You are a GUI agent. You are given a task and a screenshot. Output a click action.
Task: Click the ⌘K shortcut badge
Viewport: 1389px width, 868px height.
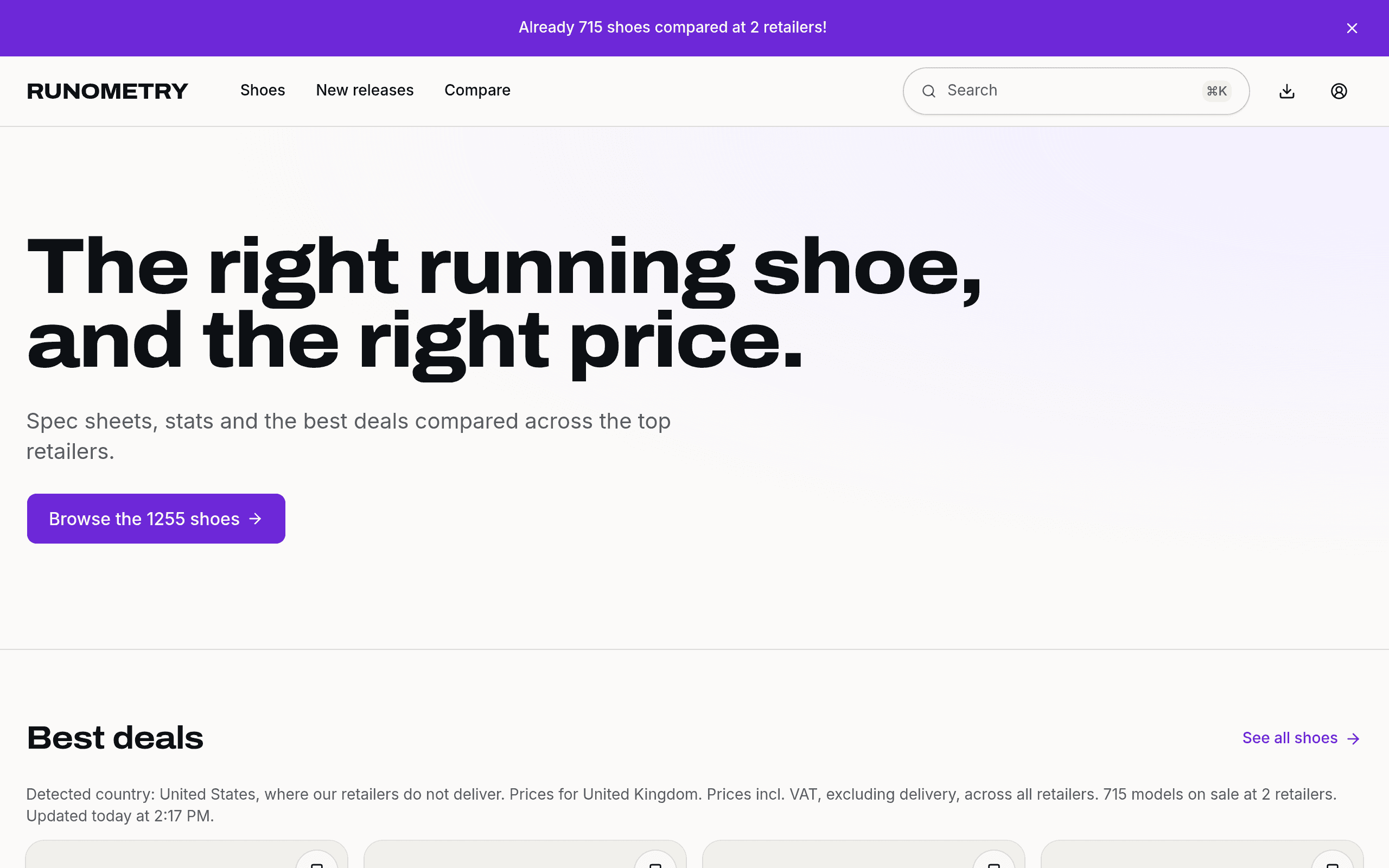[1216, 91]
